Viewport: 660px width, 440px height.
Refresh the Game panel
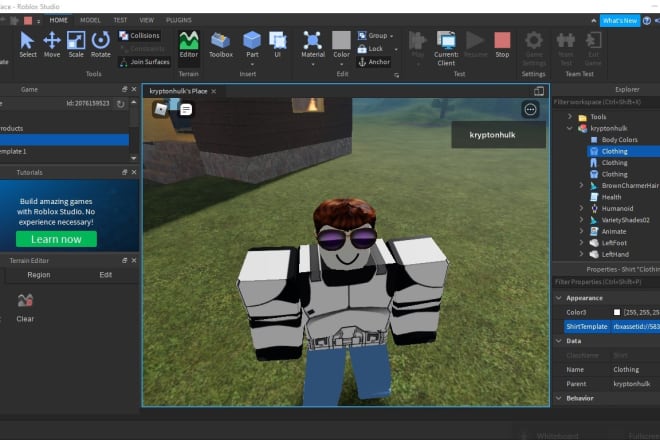point(120,104)
